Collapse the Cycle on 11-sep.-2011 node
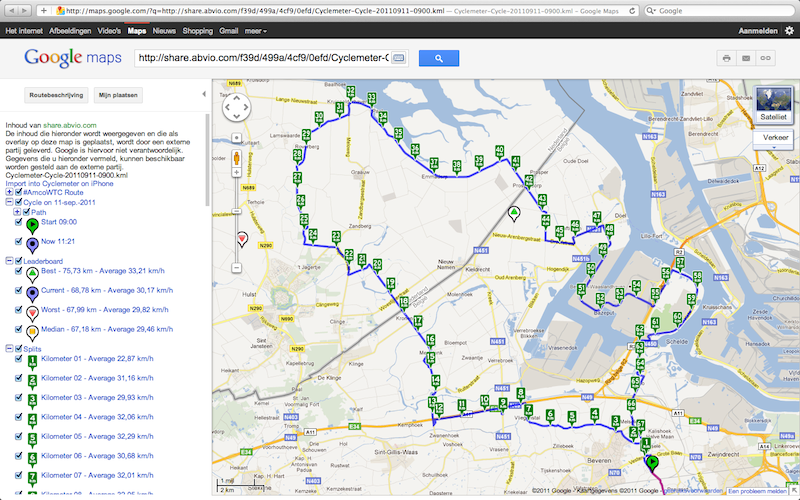Screen dimensions: 800x500 [x=9, y=202]
